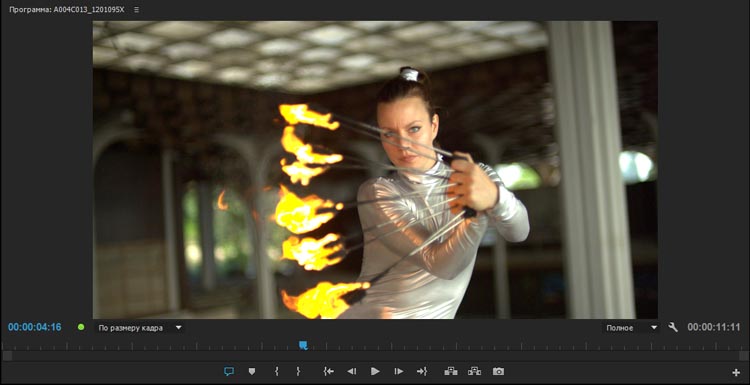Add a marker with the shield icon
Viewport: 750px width, 385px height.
[252, 371]
